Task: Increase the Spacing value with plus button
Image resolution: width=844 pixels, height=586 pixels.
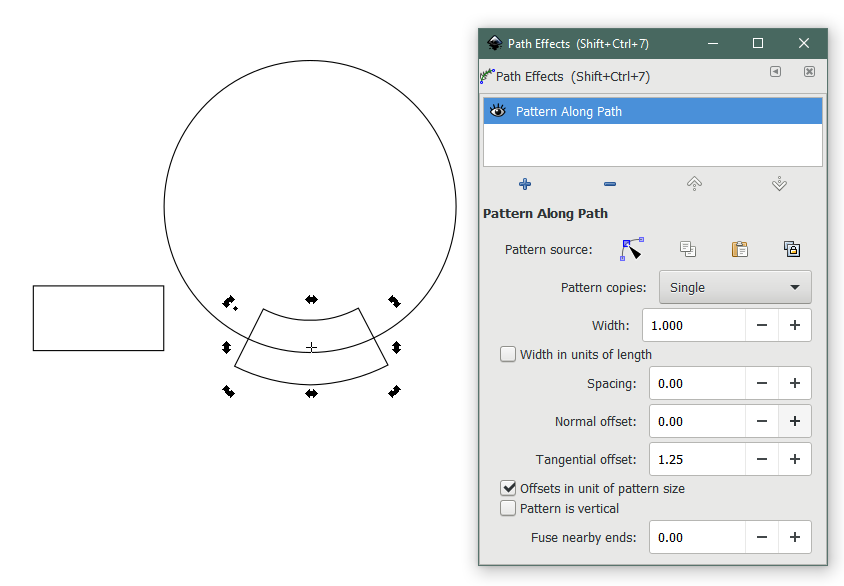Action: click(794, 383)
